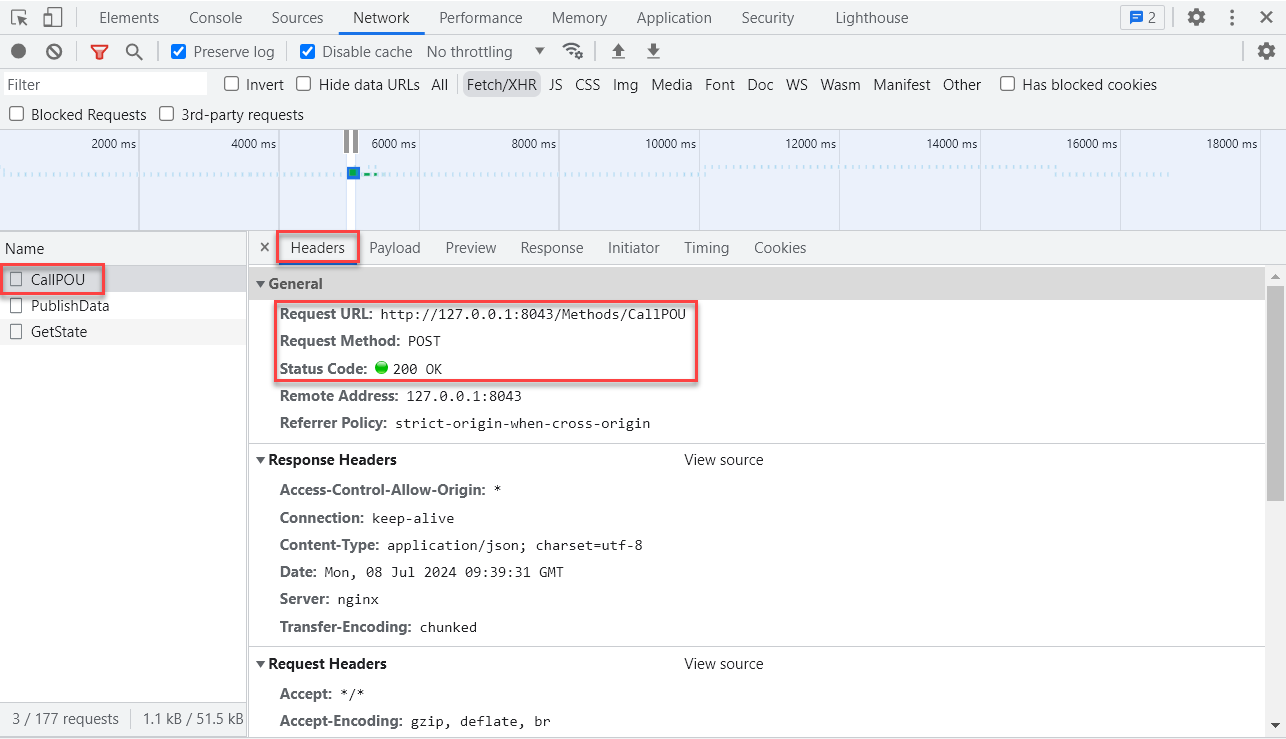Click the blue request marker in timeline

[353, 173]
